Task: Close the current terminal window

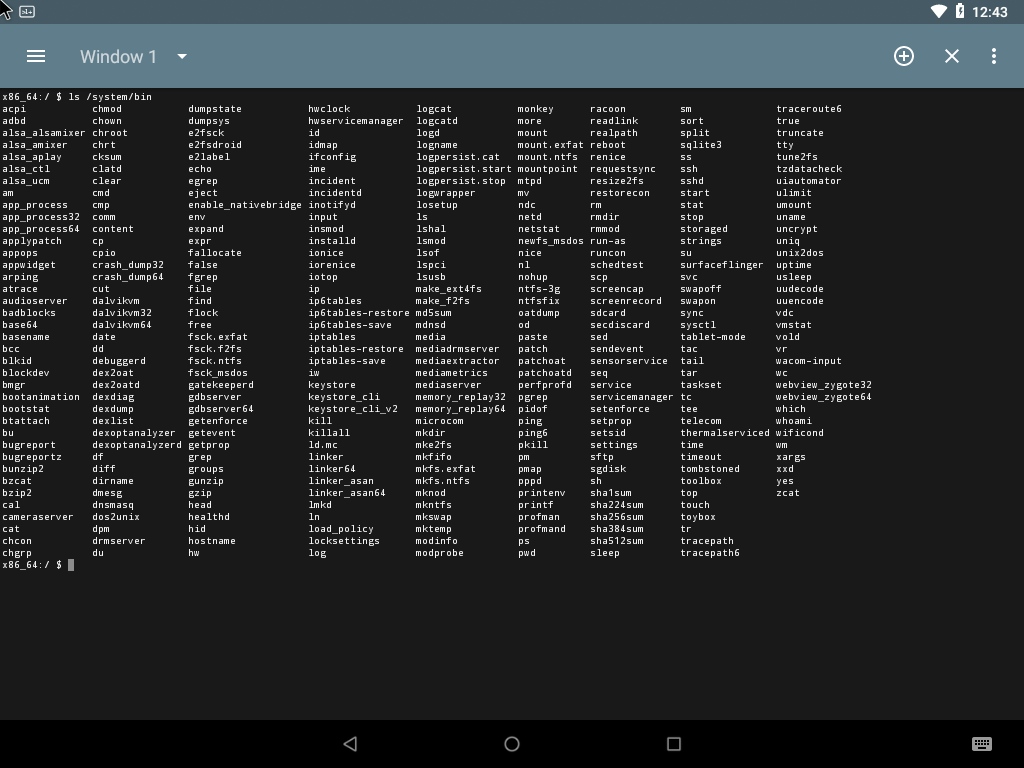Action: 952,56
